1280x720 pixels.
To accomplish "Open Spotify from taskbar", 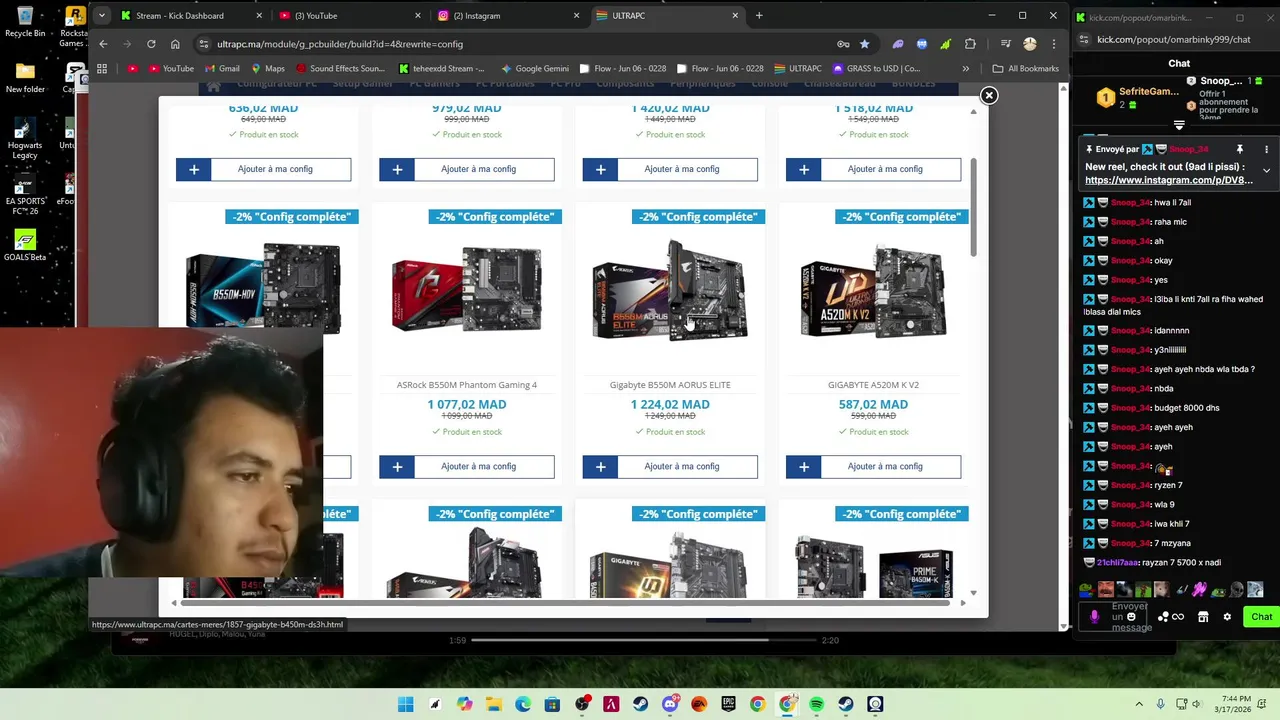I will 817,704.
